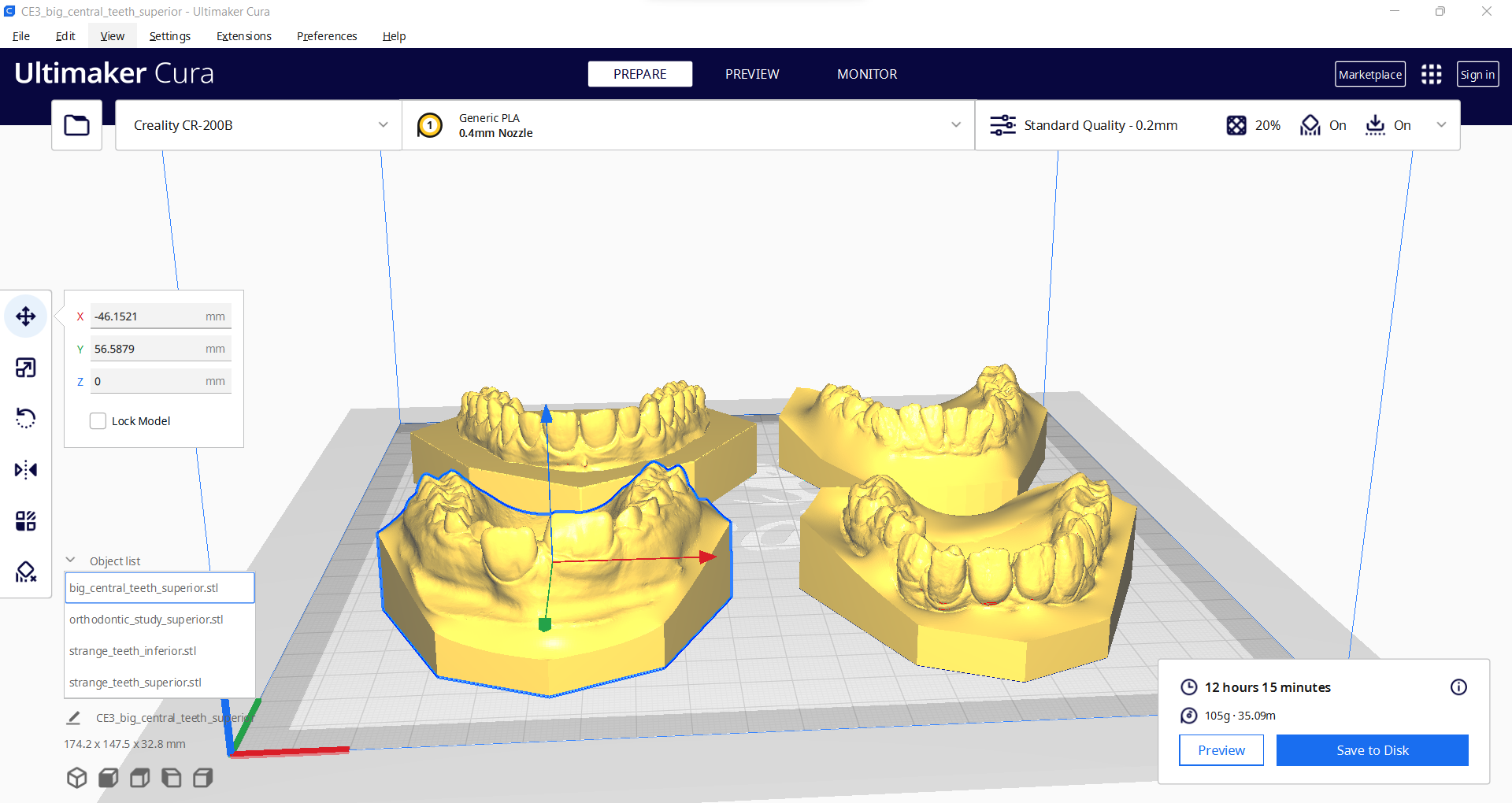
Task: Click the 105g · 35.09m material estimate
Action: [x=1240, y=716]
